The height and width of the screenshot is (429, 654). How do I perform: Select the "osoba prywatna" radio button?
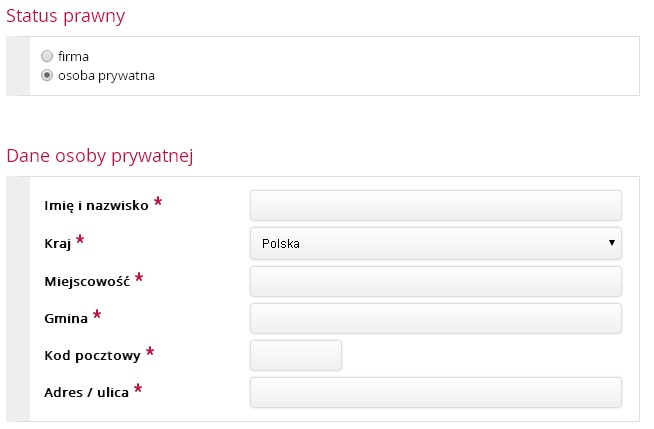pyautogui.click(x=47, y=76)
